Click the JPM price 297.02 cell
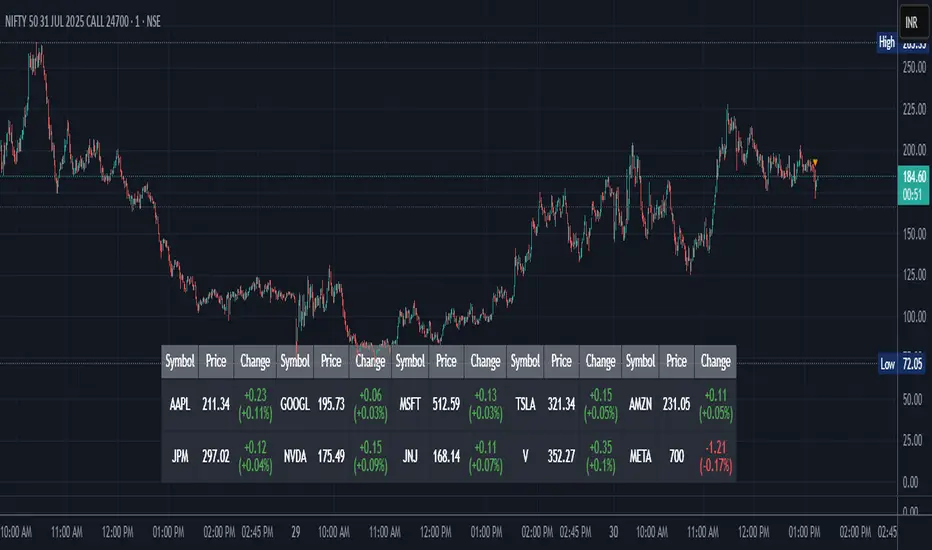 [x=216, y=457]
